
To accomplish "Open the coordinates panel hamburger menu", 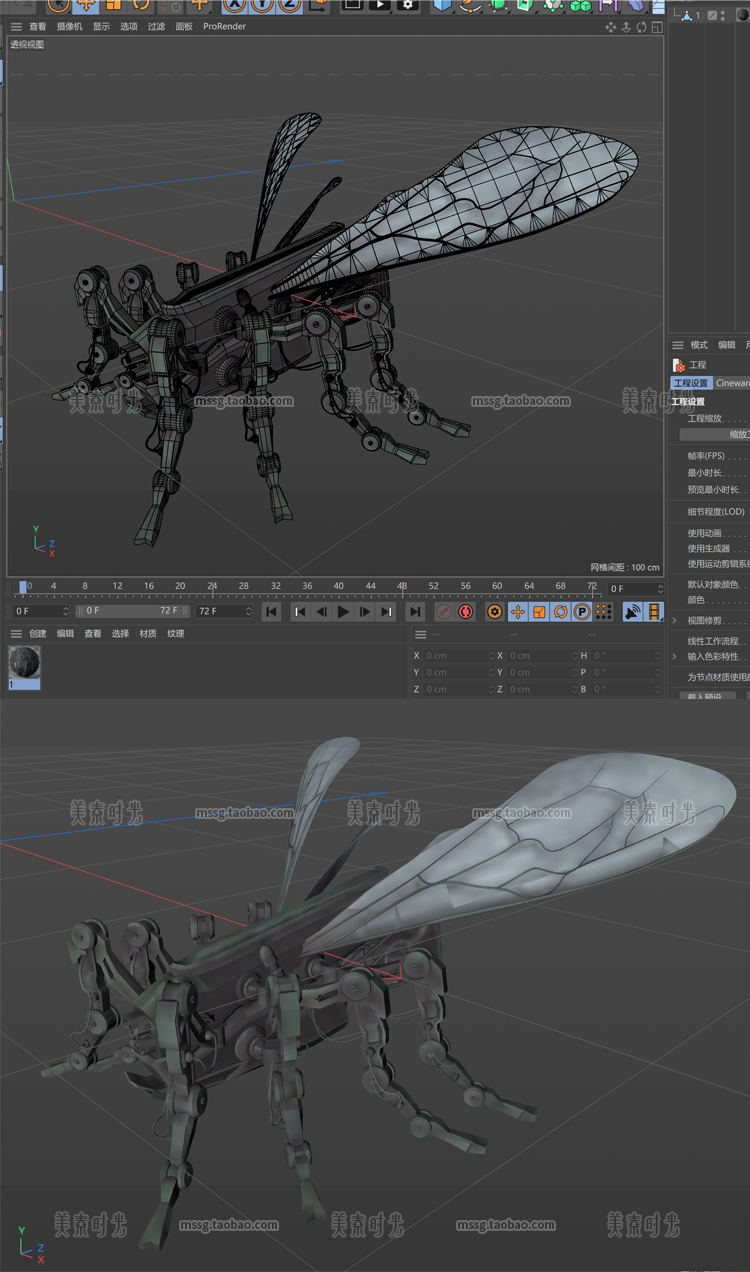I will click(421, 634).
